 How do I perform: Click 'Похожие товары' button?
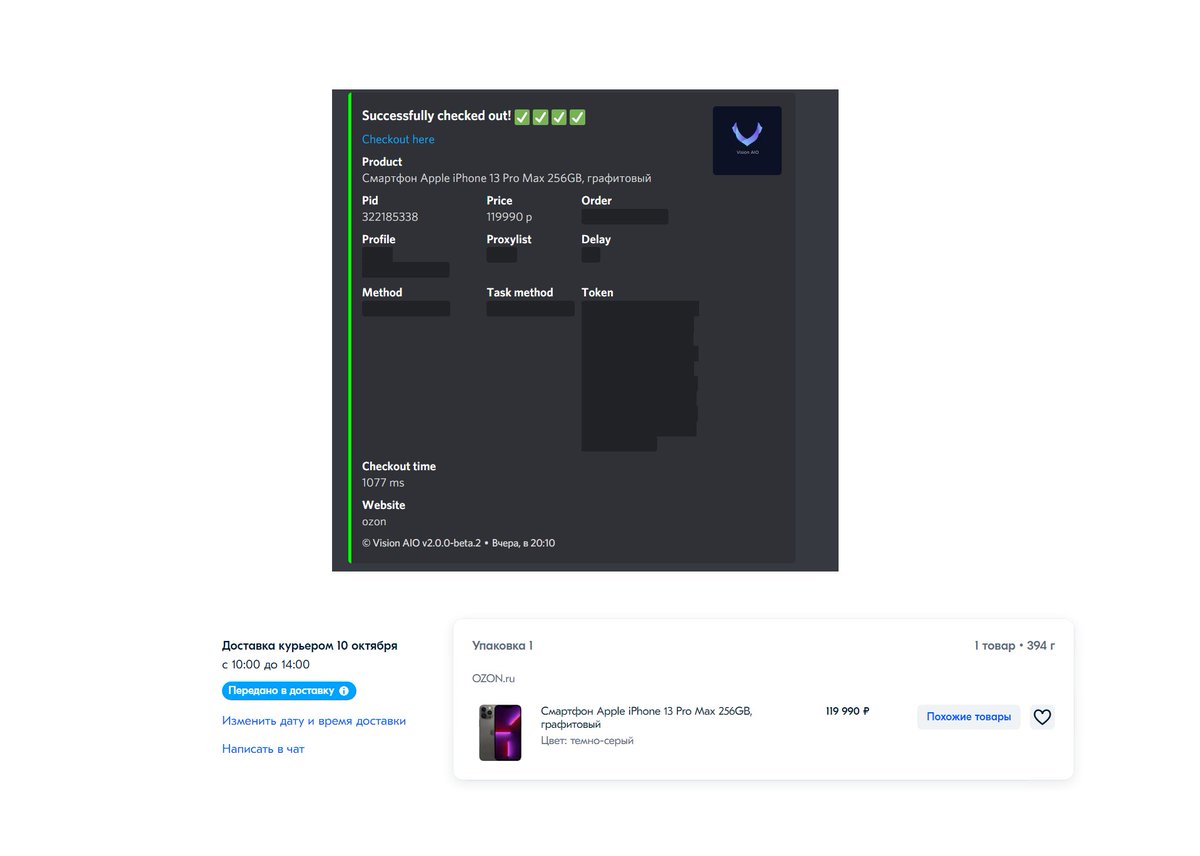(x=968, y=717)
